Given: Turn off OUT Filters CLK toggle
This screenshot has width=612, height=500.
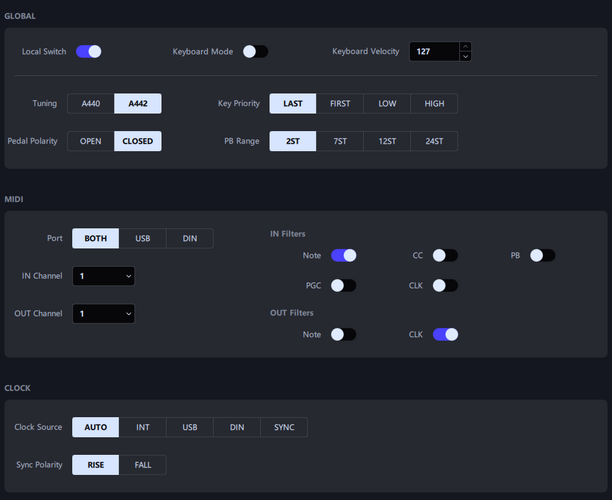Looking at the screenshot, I should [445, 335].
